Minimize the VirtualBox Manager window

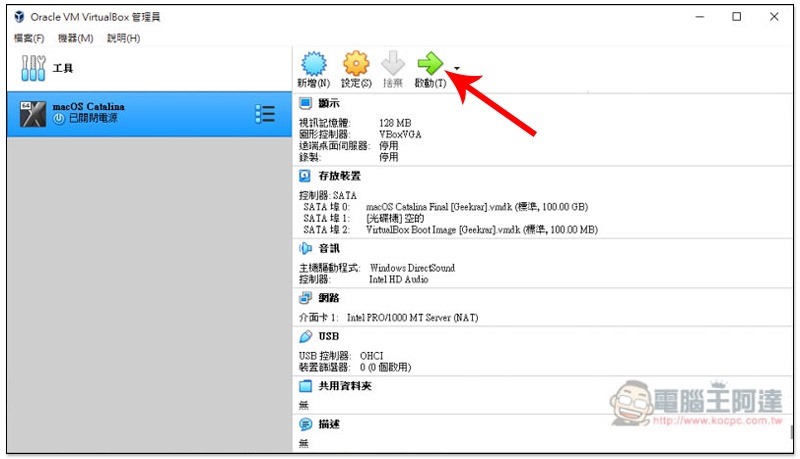(700, 17)
